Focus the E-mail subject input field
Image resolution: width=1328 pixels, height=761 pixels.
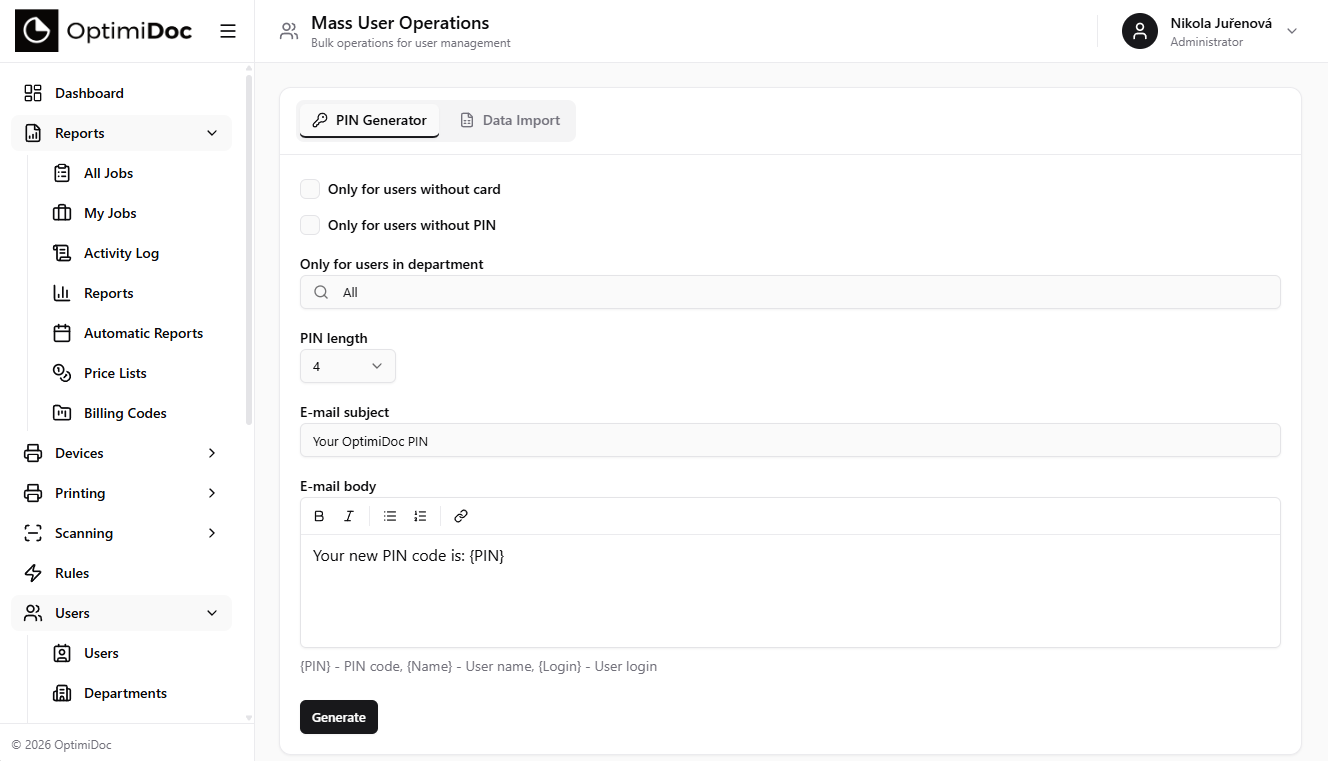click(790, 440)
